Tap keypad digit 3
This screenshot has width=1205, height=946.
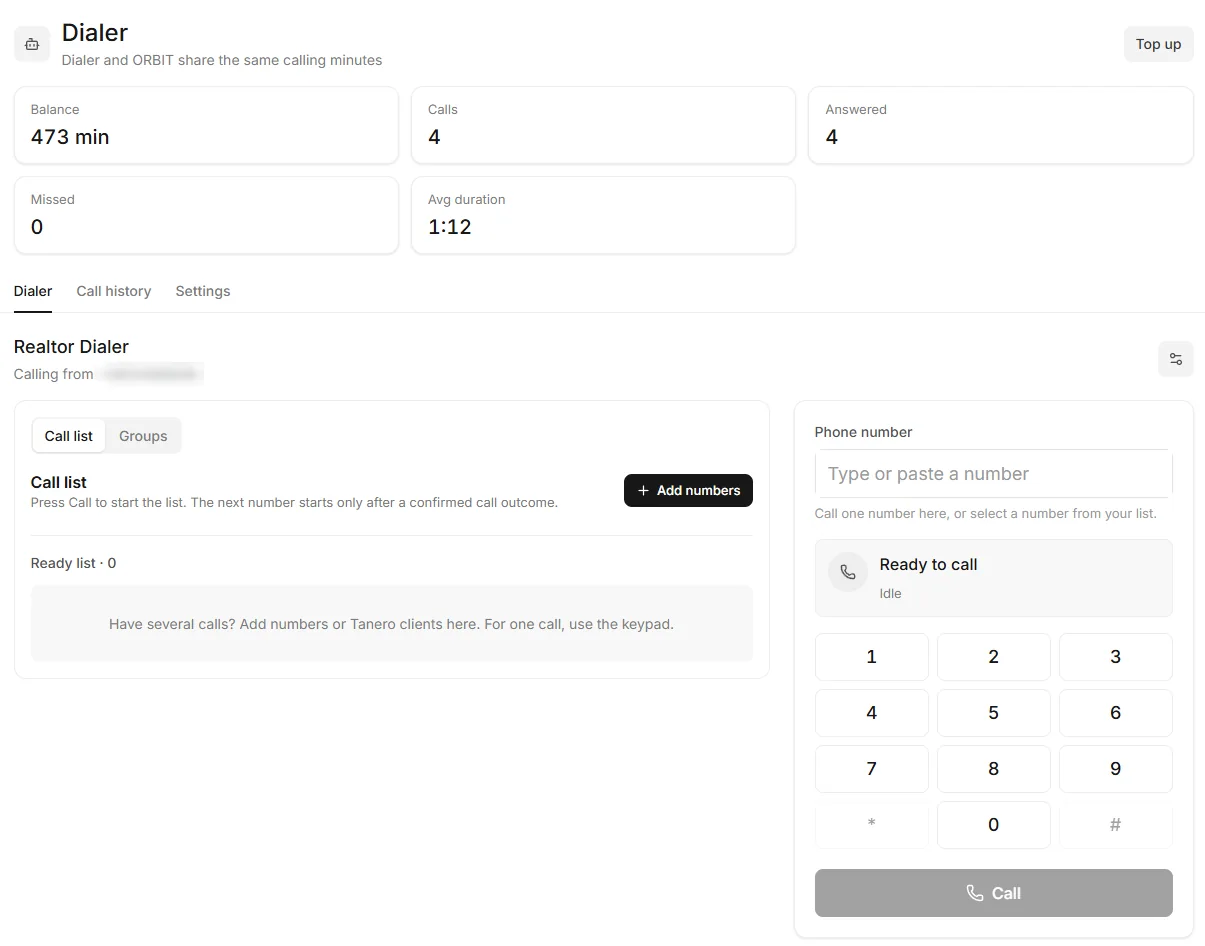coord(1116,657)
